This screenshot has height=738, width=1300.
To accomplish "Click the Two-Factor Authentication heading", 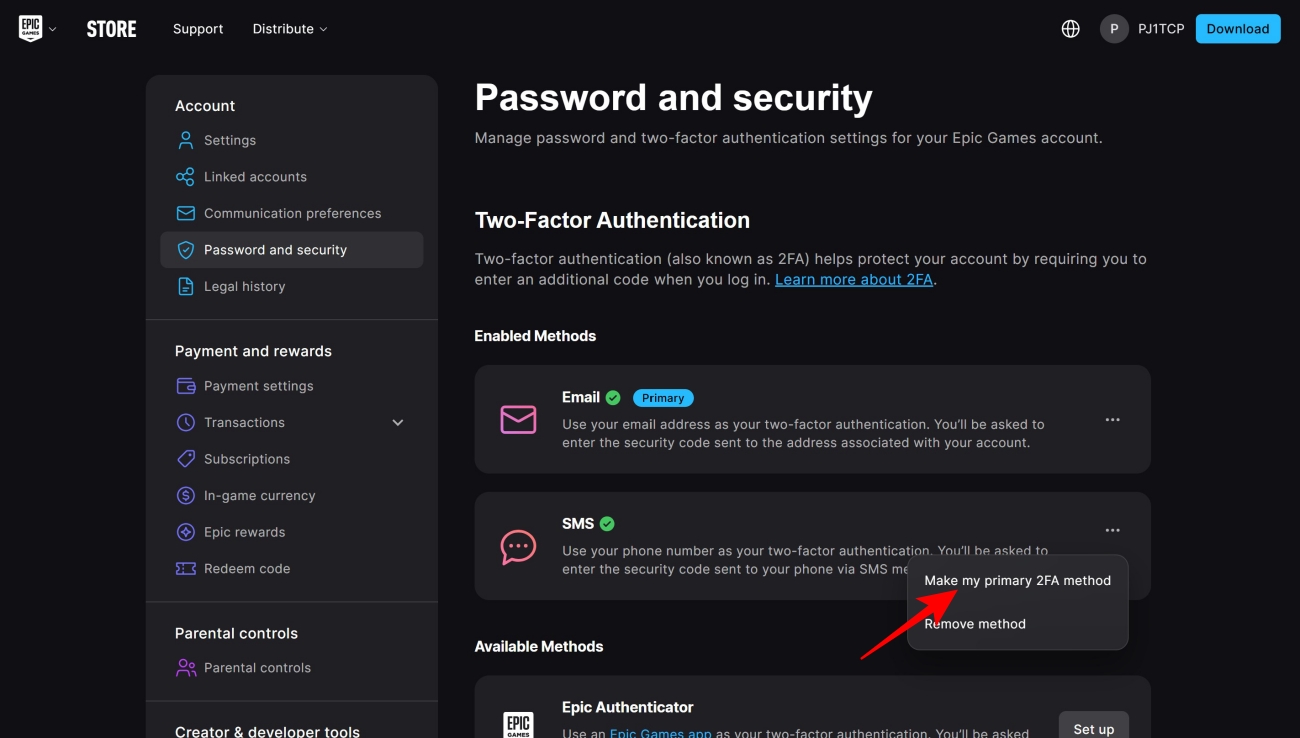I will click(612, 220).
